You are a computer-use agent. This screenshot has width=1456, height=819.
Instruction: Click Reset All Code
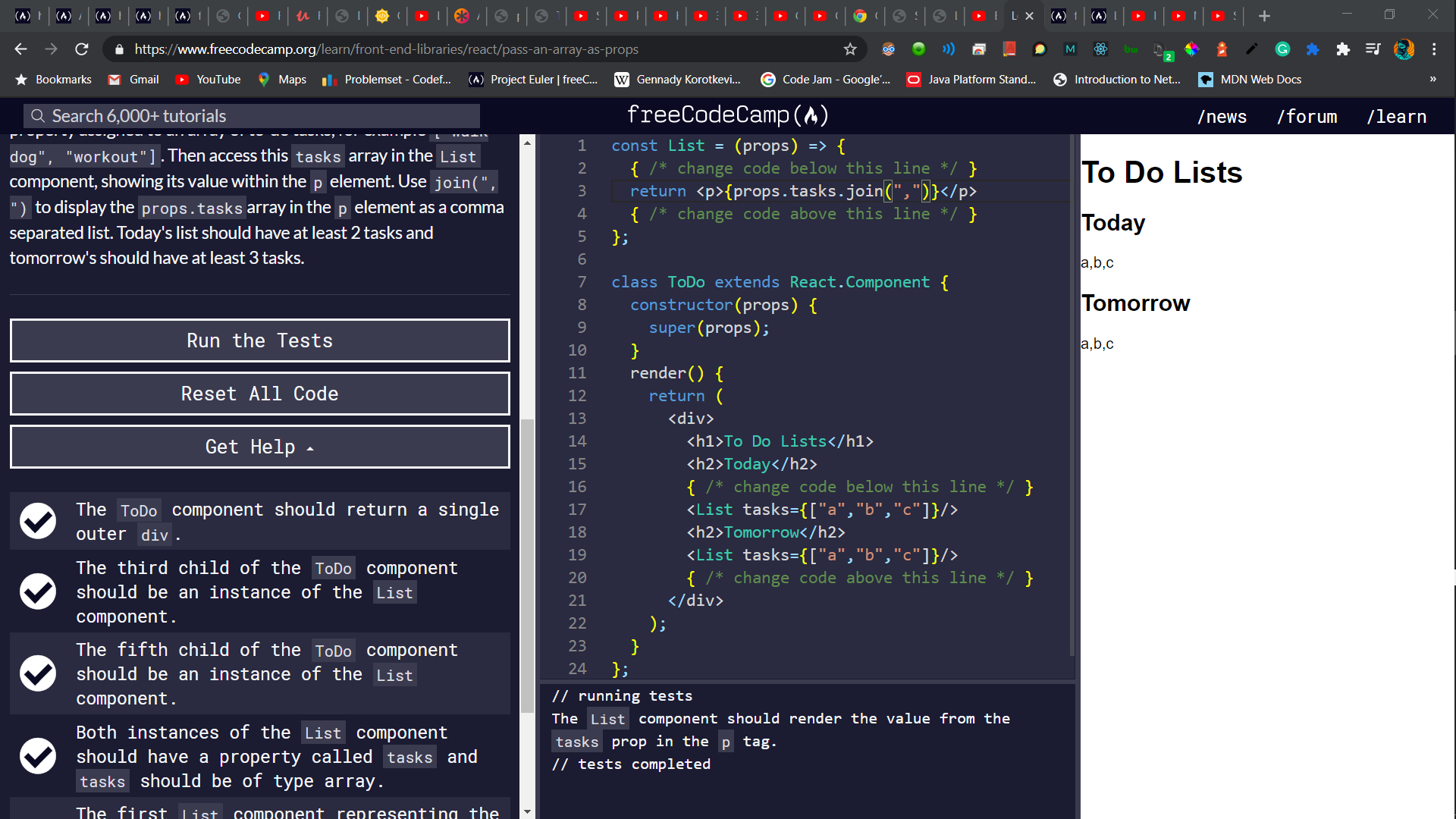[259, 394]
